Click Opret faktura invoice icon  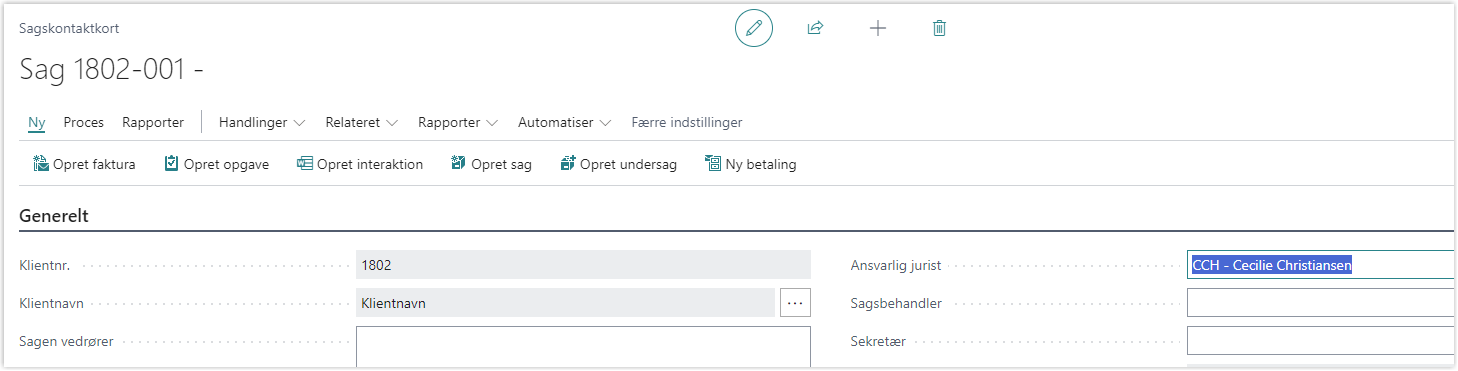point(41,164)
